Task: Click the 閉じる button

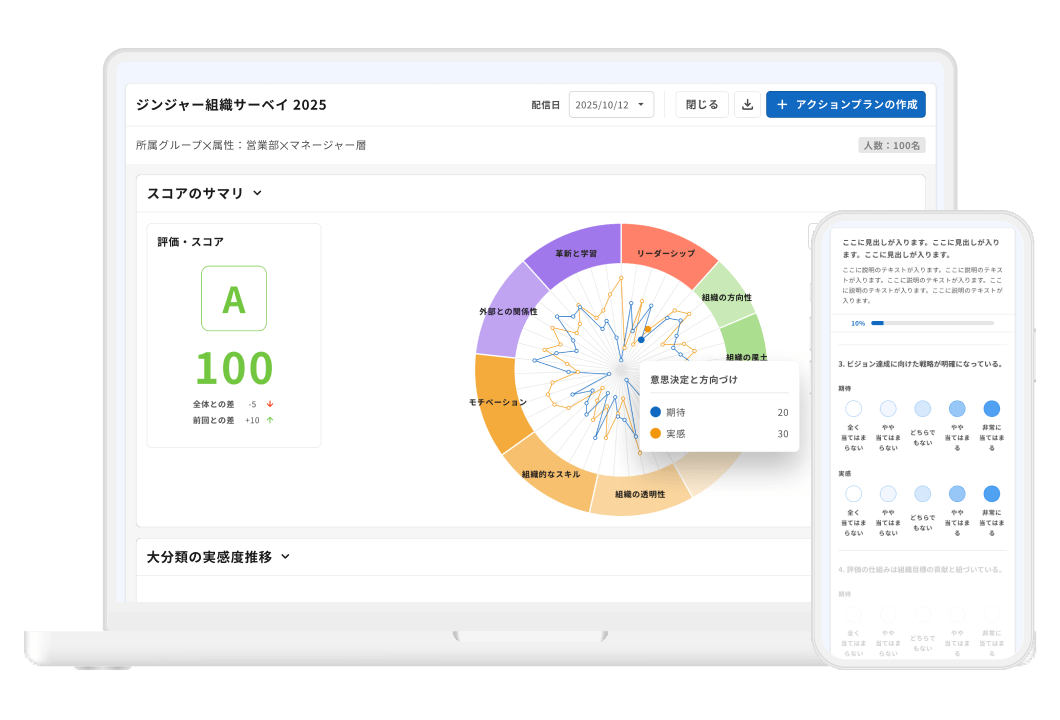Action: click(x=702, y=105)
